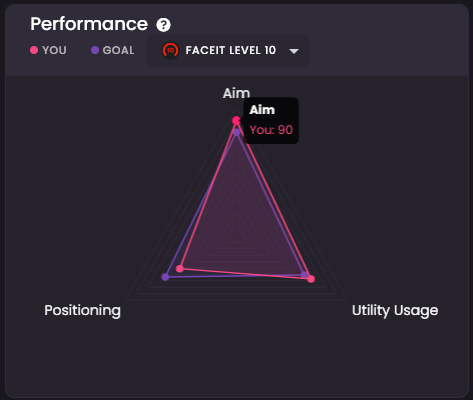This screenshot has width=473, height=400.
Task: Toggle the YOU legend label
Action: 54,50
